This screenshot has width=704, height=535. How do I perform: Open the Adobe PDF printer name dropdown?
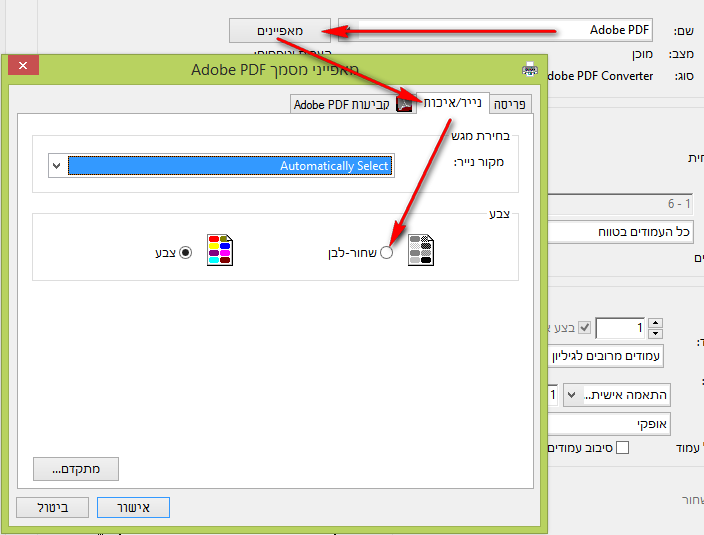point(495,30)
